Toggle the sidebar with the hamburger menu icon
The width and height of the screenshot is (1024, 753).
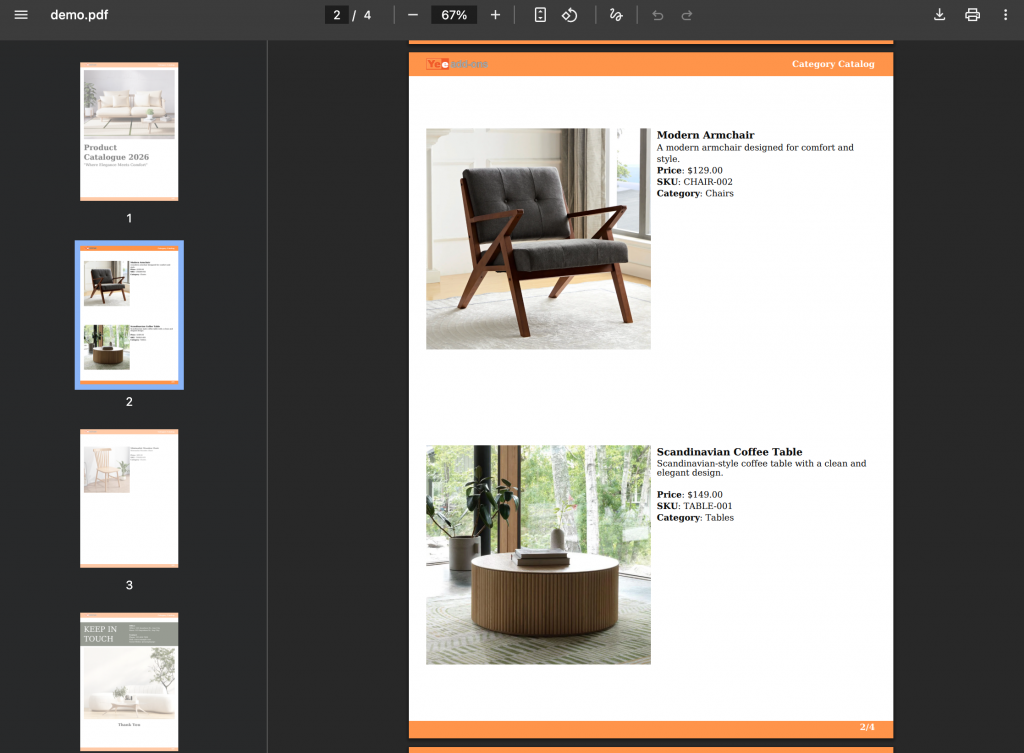(21, 15)
